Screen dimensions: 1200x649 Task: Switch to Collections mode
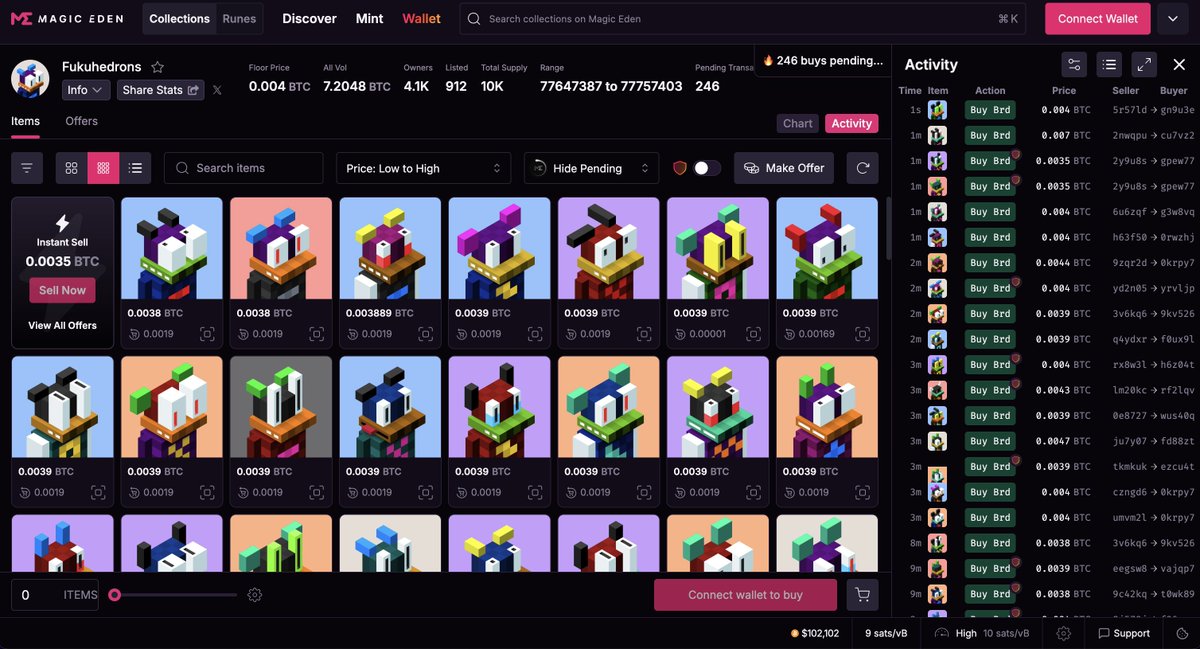click(180, 19)
